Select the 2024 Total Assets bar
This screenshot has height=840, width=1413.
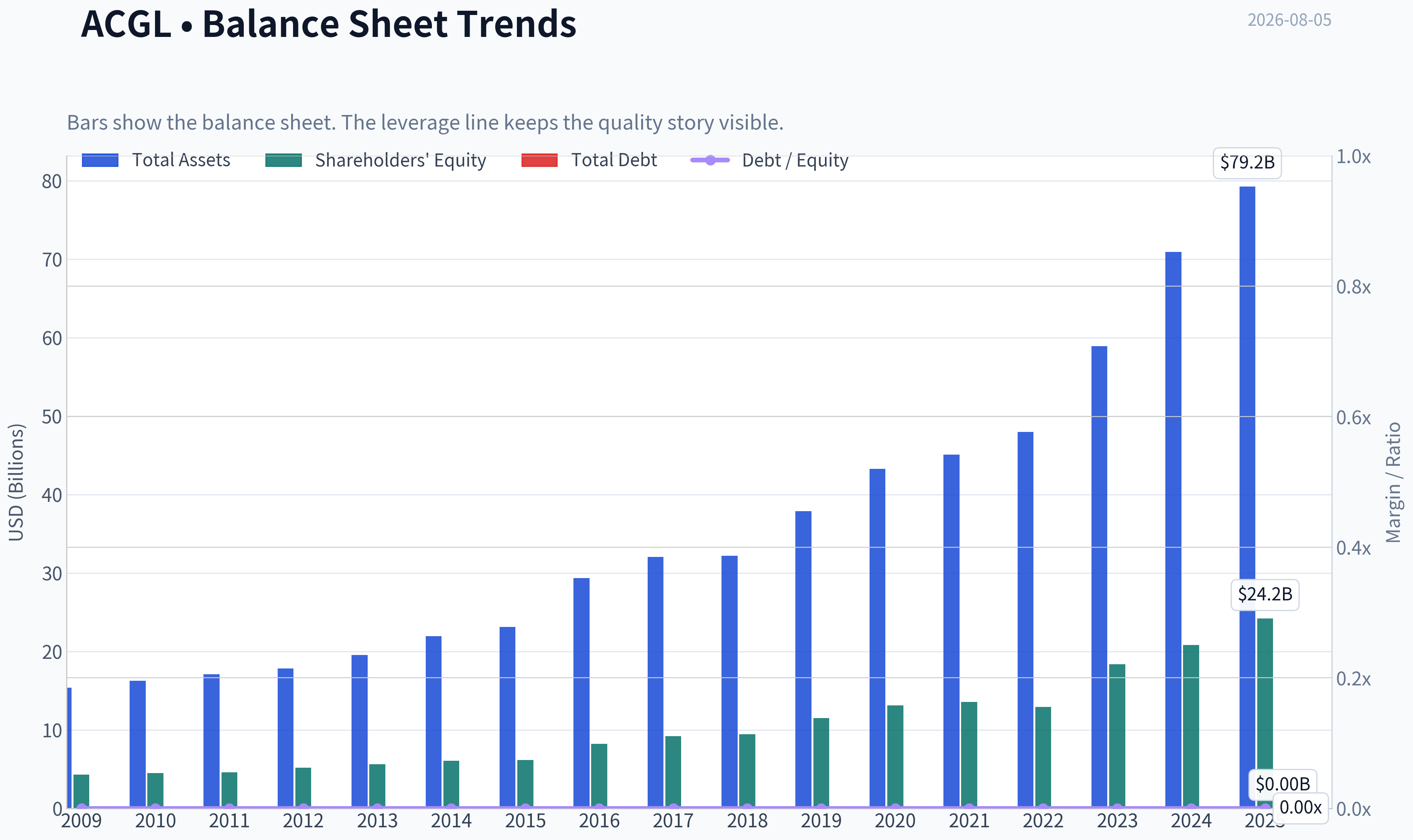1173,530
